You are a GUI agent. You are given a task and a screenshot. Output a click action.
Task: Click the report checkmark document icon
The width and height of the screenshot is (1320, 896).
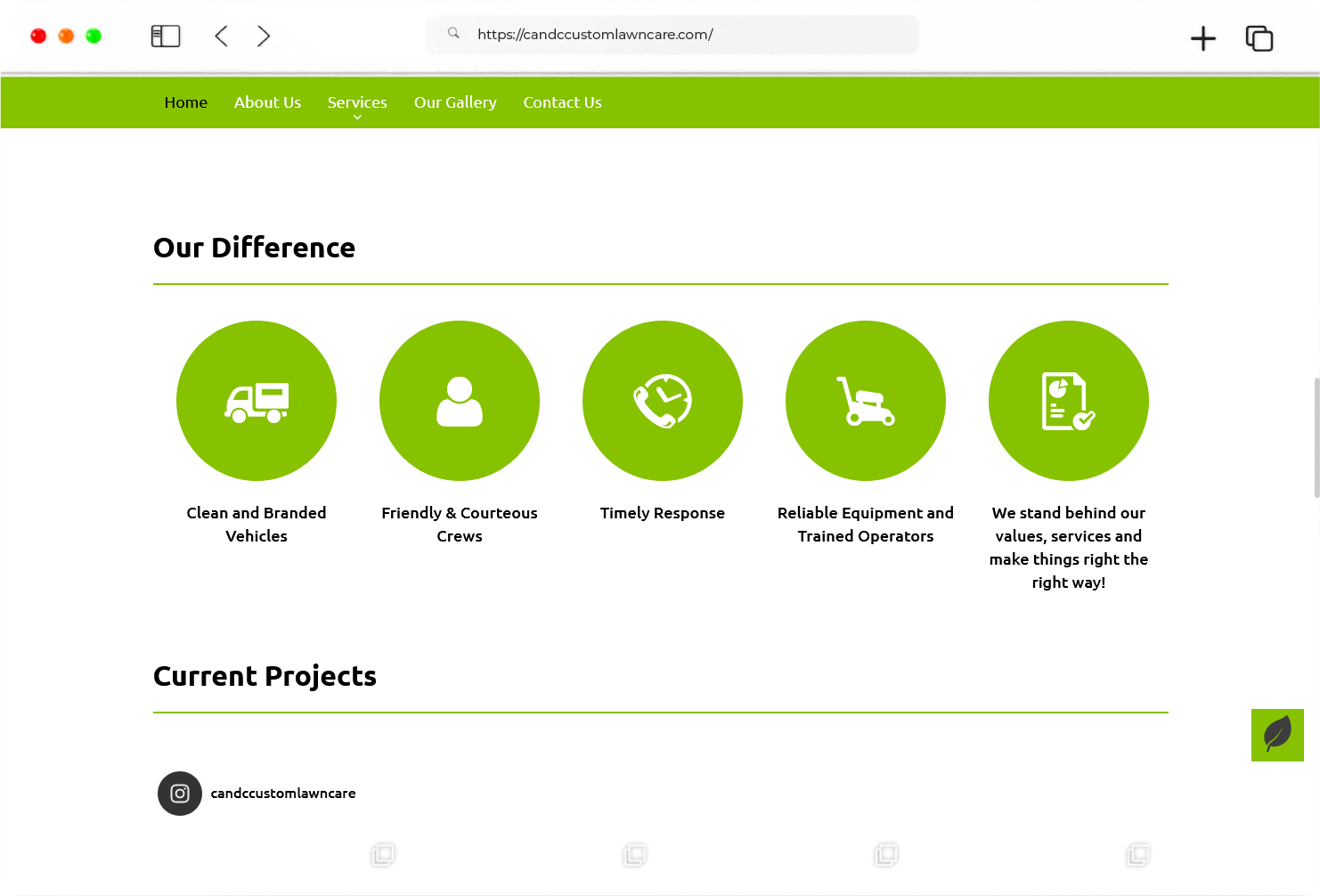(1069, 401)
